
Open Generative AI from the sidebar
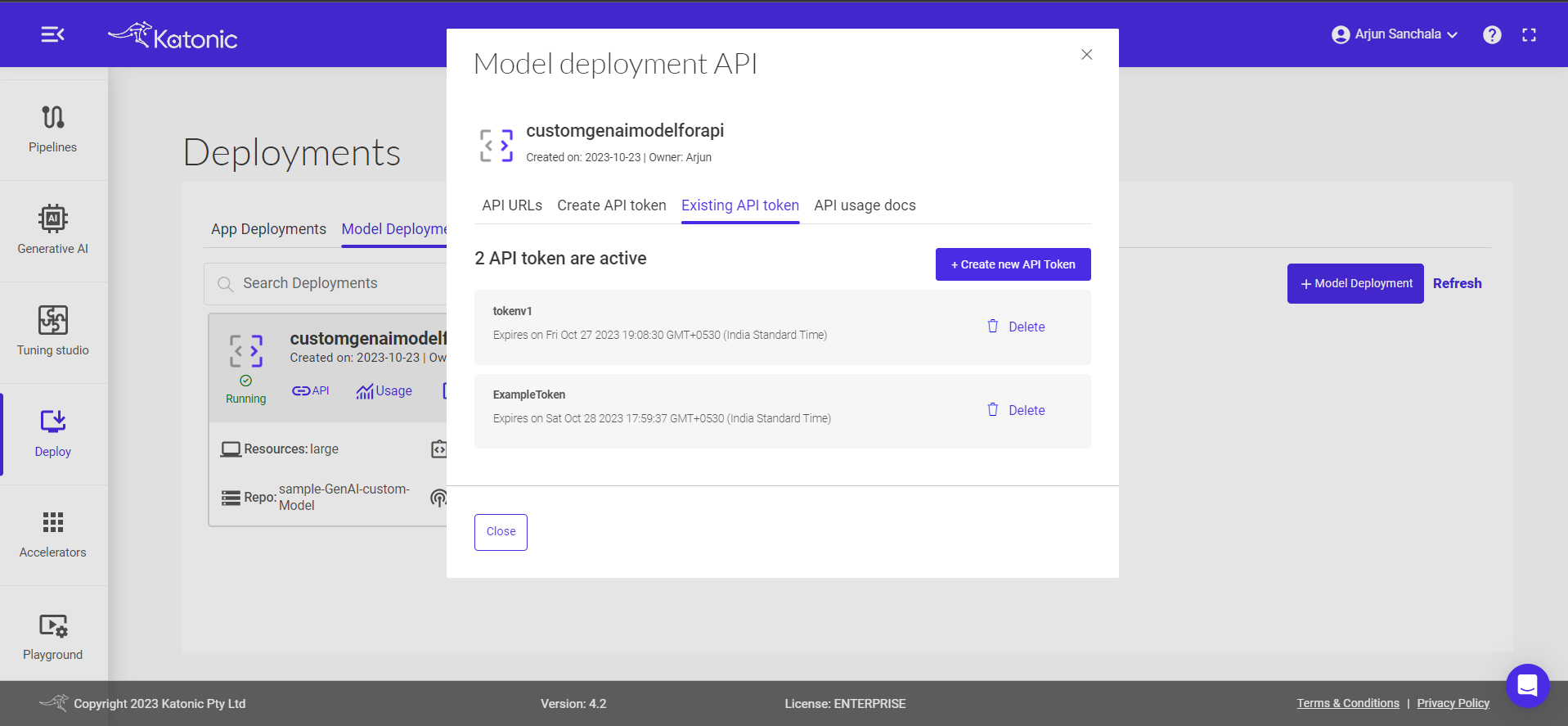coord(53,231)
